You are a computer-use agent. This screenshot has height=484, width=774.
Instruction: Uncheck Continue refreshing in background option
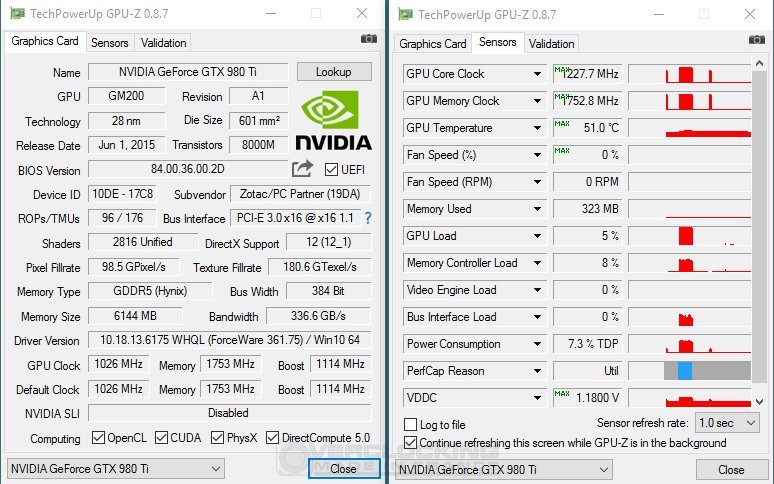(410, 443)
